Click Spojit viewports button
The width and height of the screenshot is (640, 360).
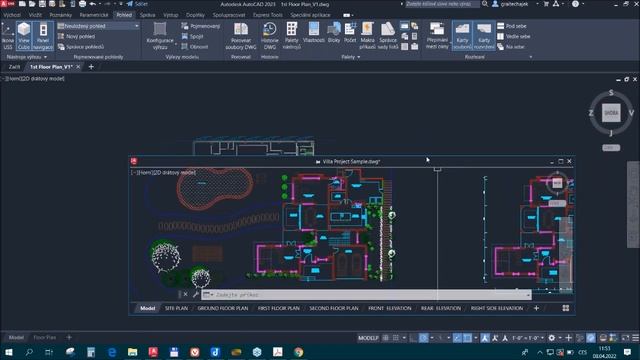(x=192, y=36)
